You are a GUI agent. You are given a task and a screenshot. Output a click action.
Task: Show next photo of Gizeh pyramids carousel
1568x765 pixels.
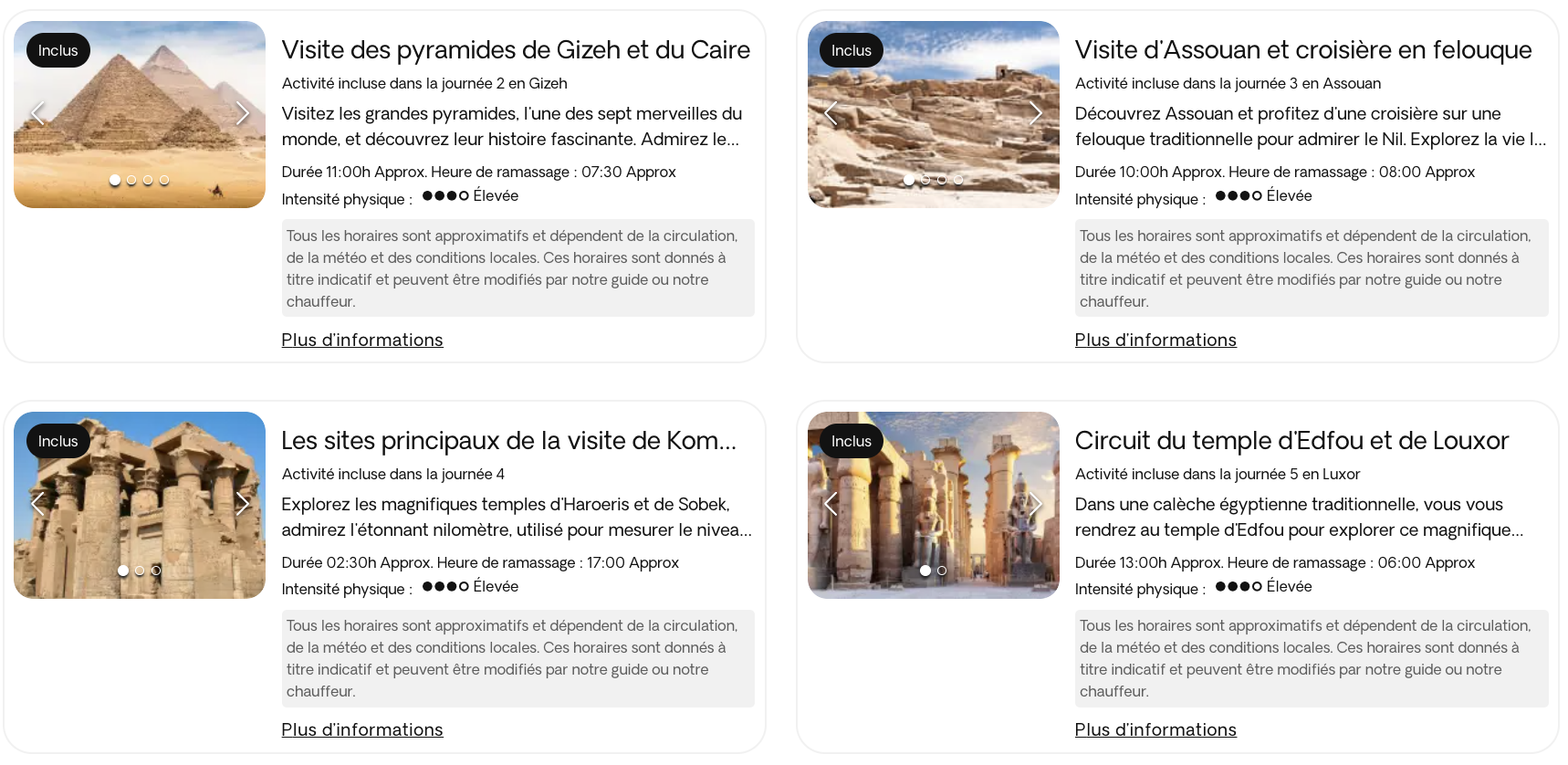(242, 113)
